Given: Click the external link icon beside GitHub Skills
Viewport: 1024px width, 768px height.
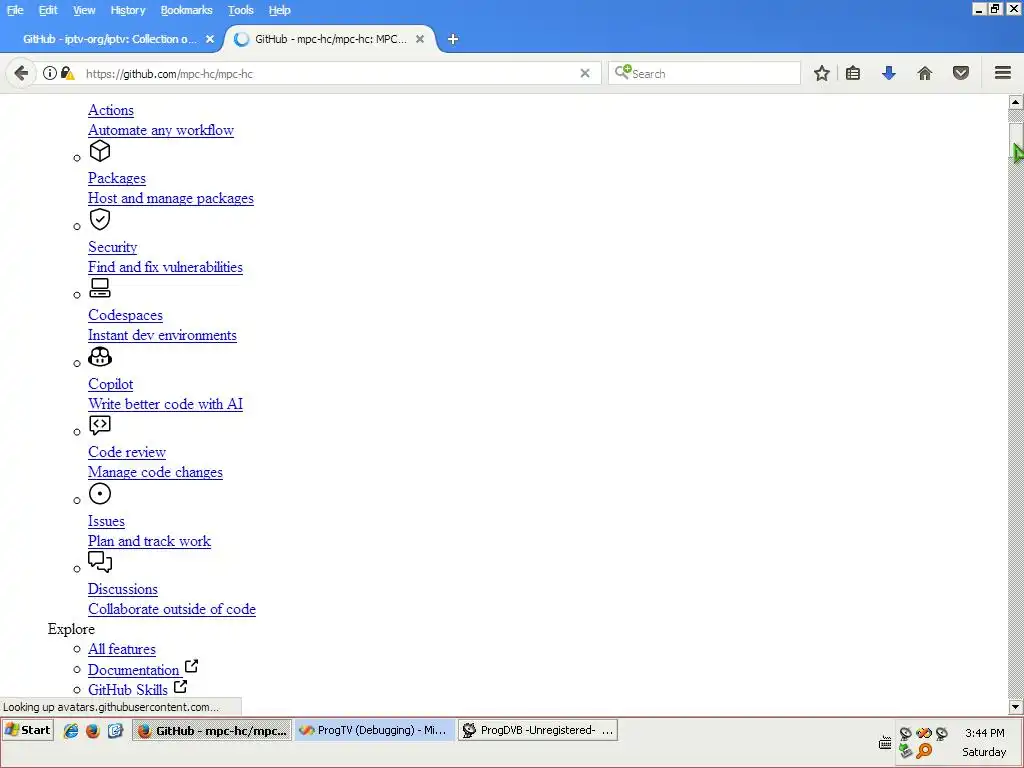Looking at the screenshot, I should tap(180, 686).
